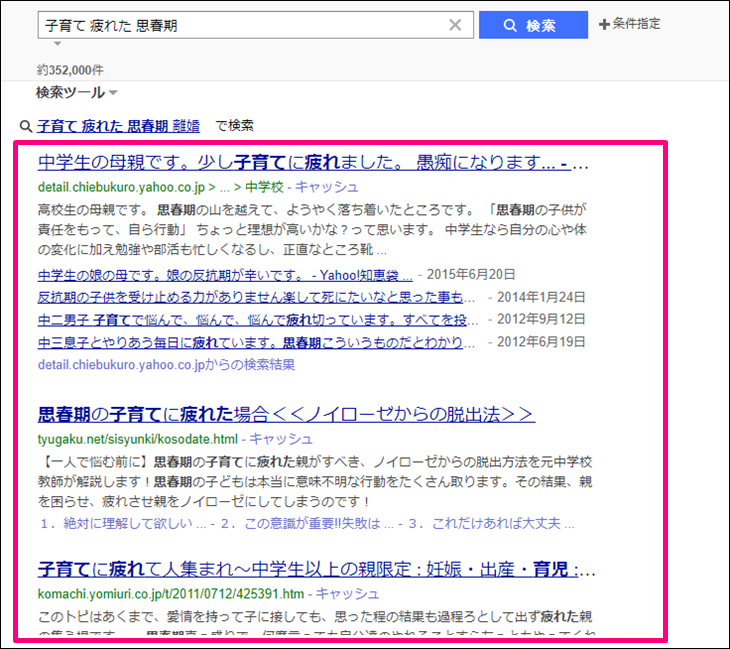
Task: Open result 思春期の子育てに疲れた場合 ノイローゼからの脱出法
Action: point(286,414)
